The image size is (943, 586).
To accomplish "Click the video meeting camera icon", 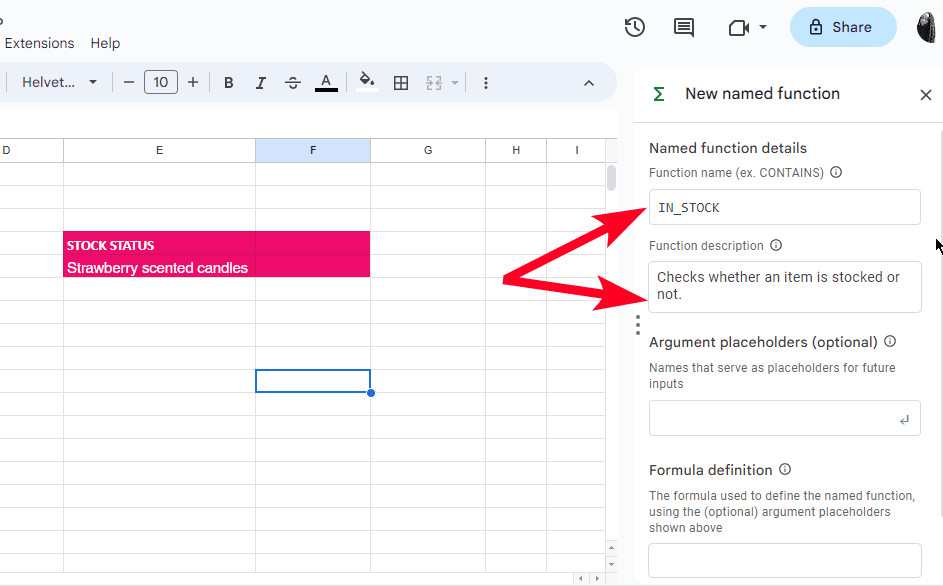I will [x=739, y=27].
